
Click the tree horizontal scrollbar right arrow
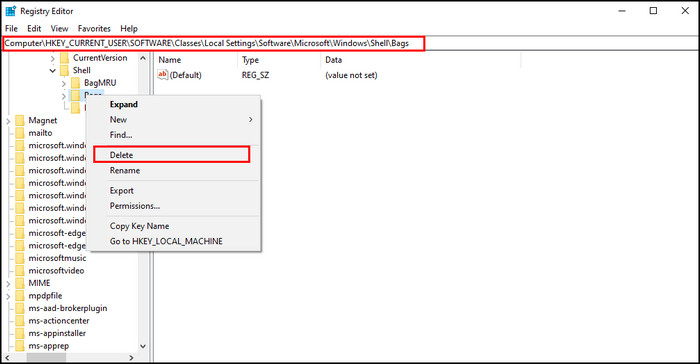coord(131,358)
